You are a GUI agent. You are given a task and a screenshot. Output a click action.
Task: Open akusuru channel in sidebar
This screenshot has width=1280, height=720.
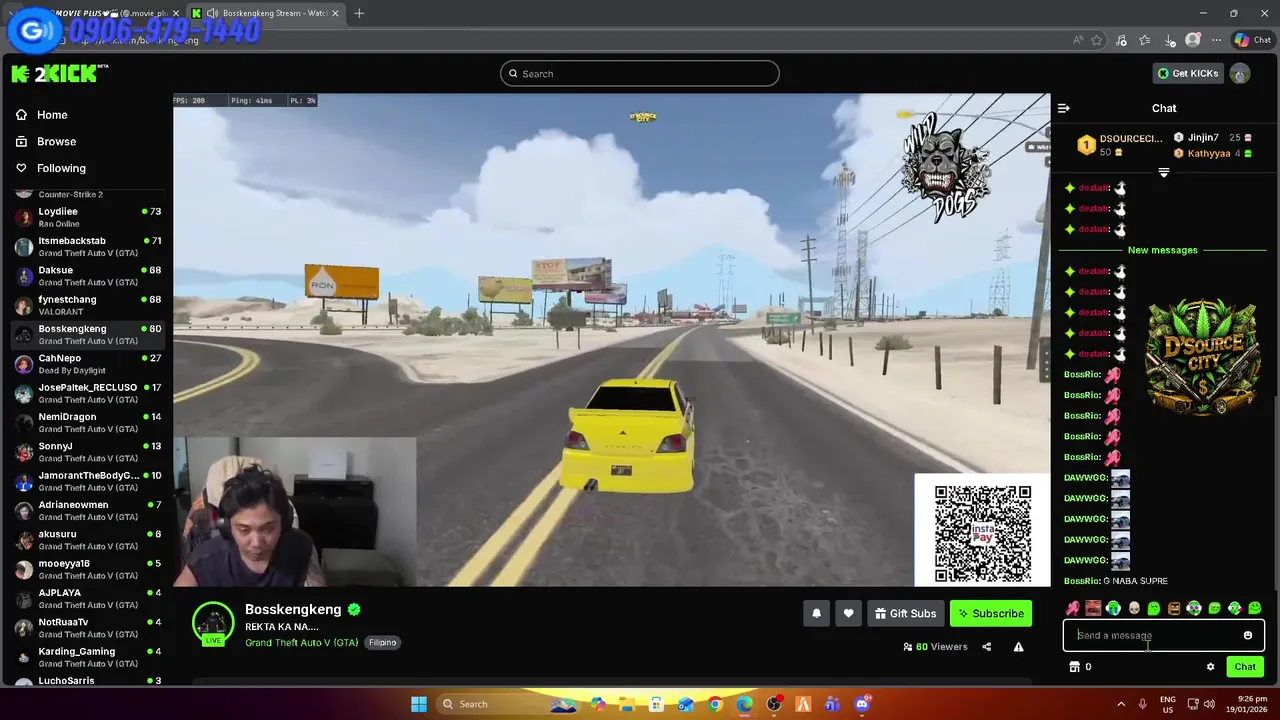[87, 540]
